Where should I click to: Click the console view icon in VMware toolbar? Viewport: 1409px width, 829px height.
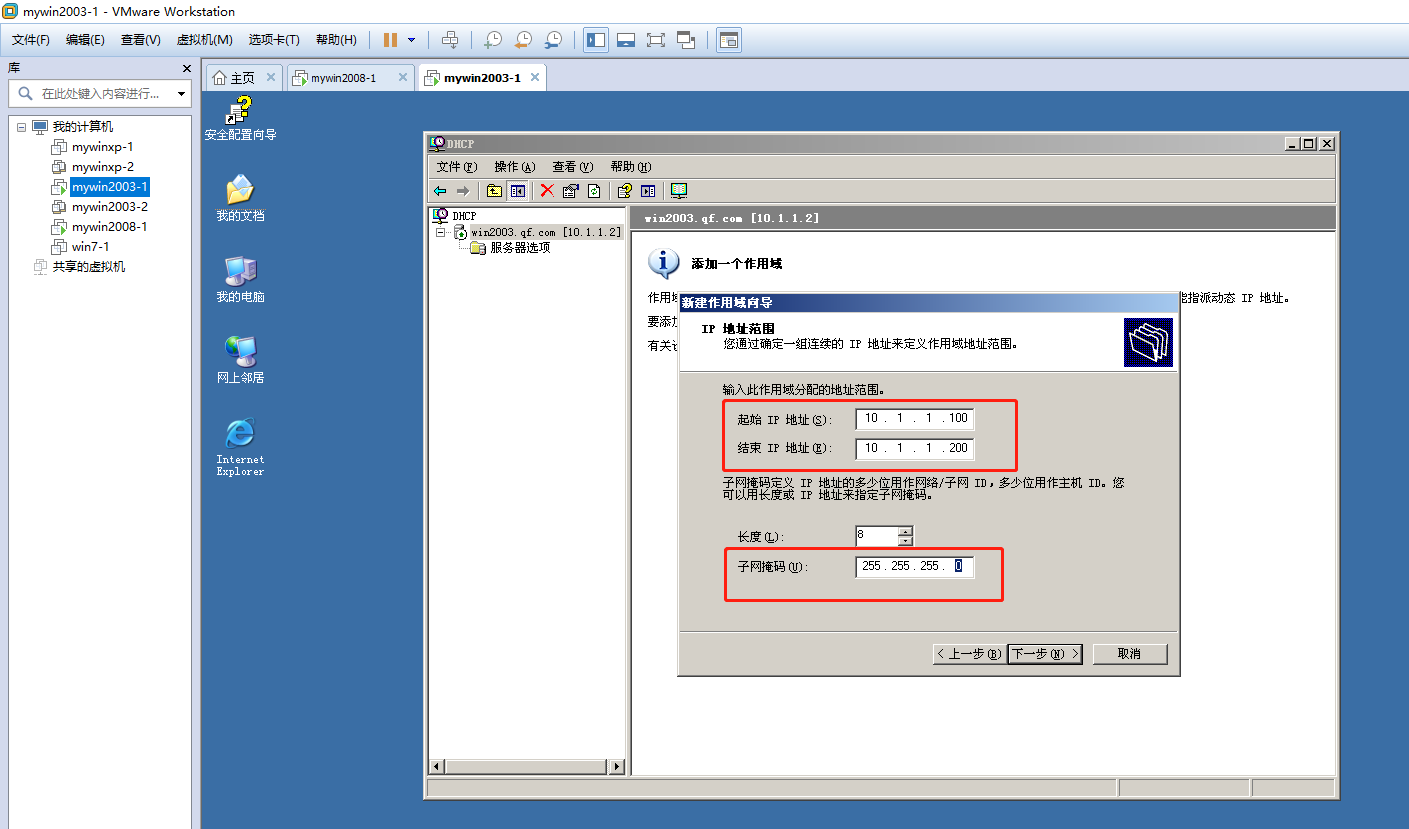[729, 40]
